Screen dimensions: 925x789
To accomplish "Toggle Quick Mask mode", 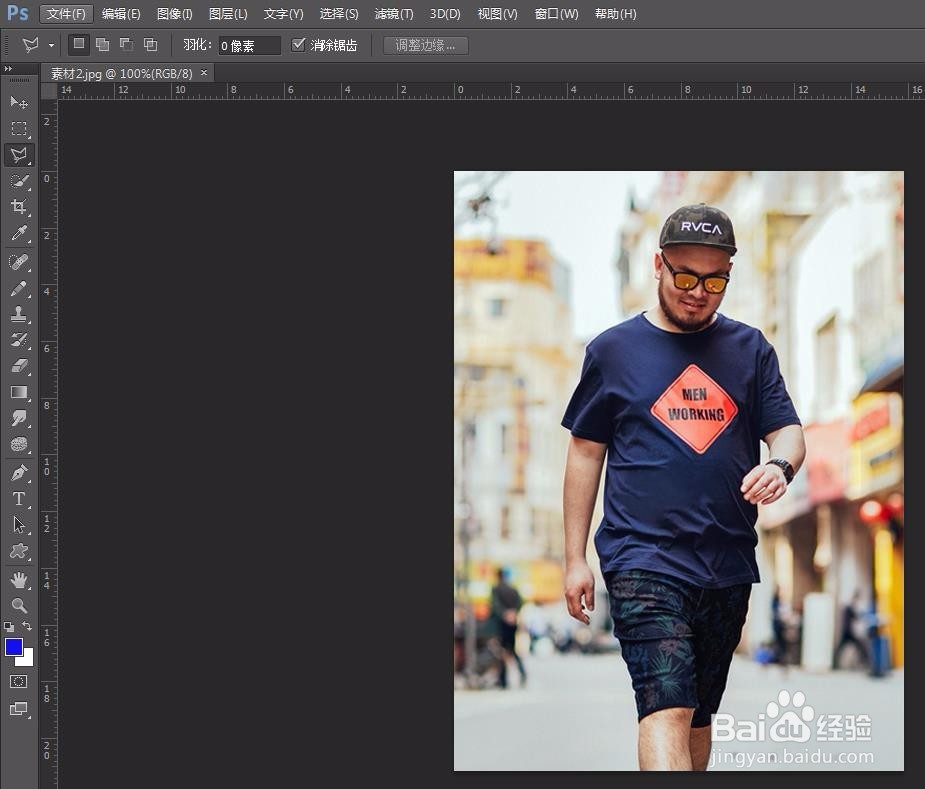I will 18,682.
